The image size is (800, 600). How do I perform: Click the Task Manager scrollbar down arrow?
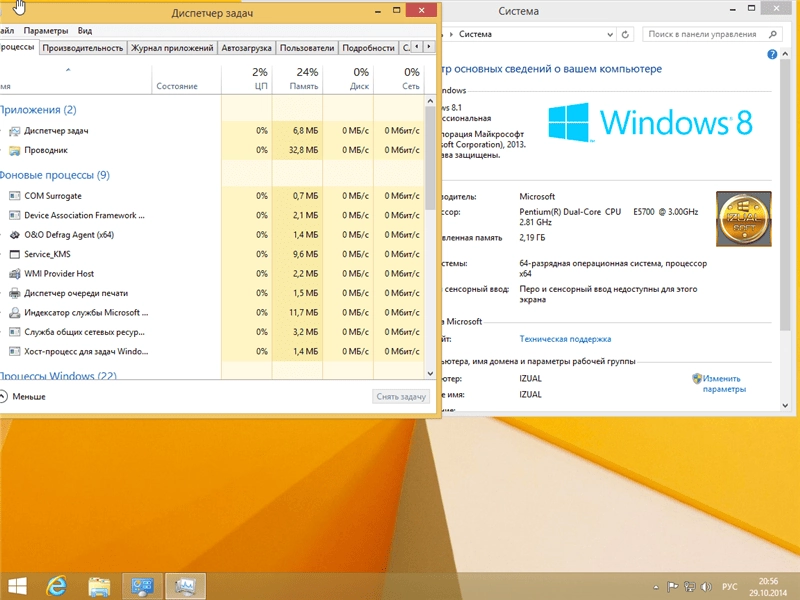(x=430, y=373)
